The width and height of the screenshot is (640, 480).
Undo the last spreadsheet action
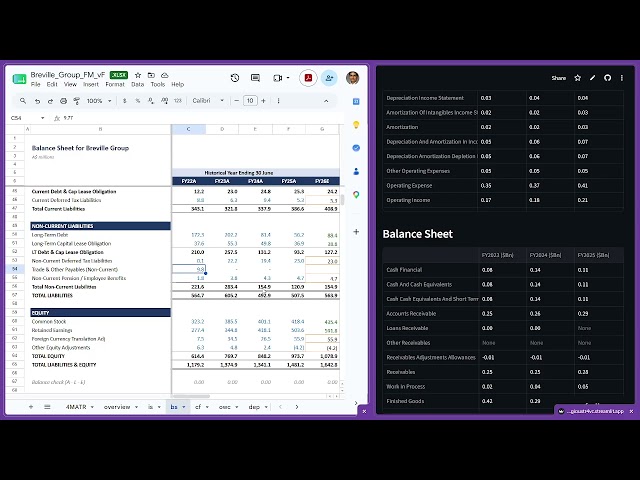click(x=37, y=101)
